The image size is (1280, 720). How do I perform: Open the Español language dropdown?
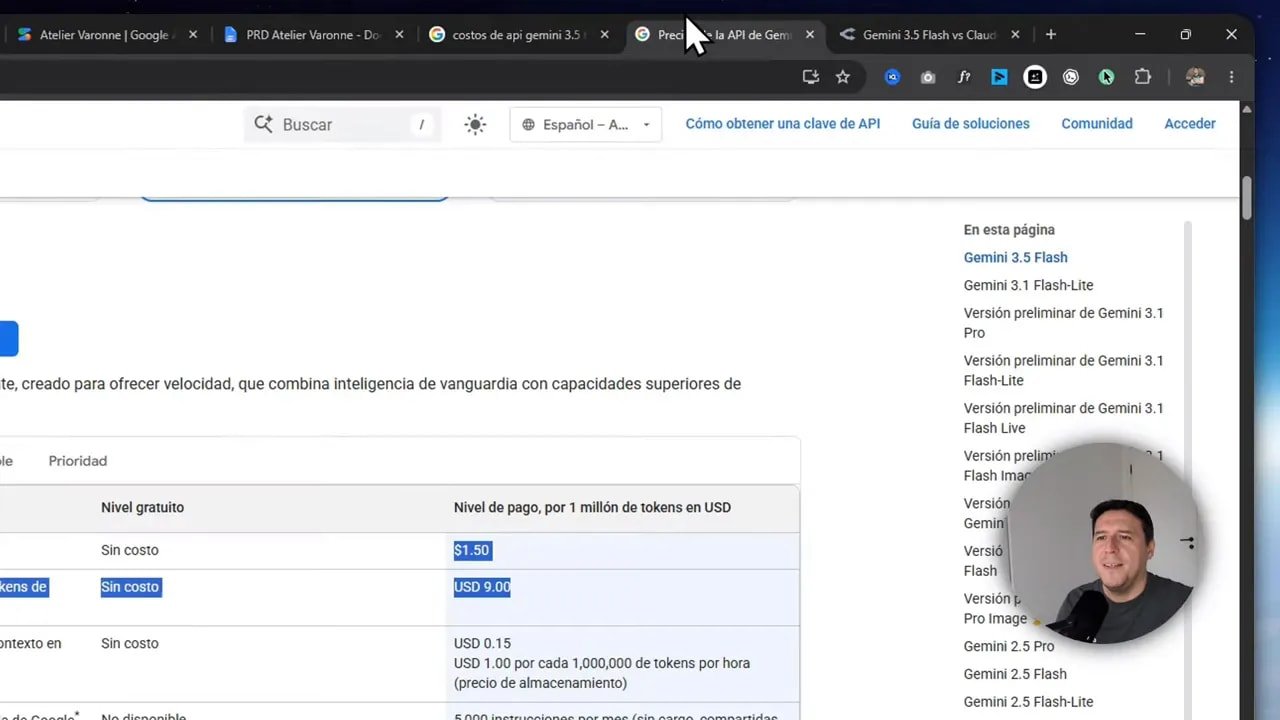point(586,125)
